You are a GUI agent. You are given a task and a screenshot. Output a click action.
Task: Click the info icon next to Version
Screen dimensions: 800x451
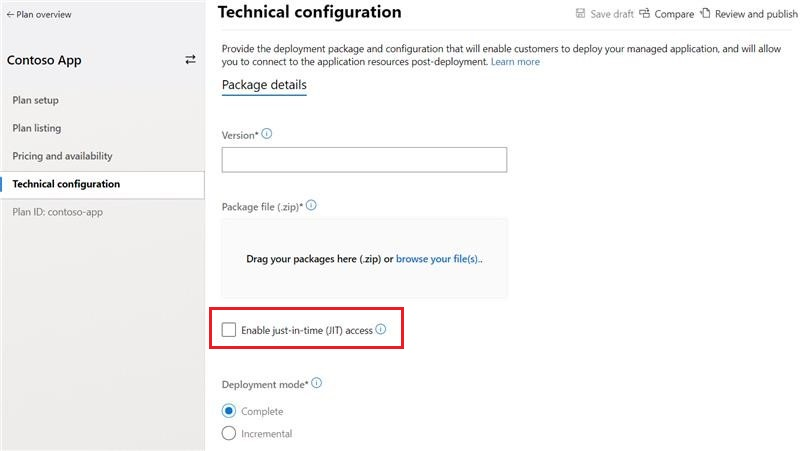266,134
